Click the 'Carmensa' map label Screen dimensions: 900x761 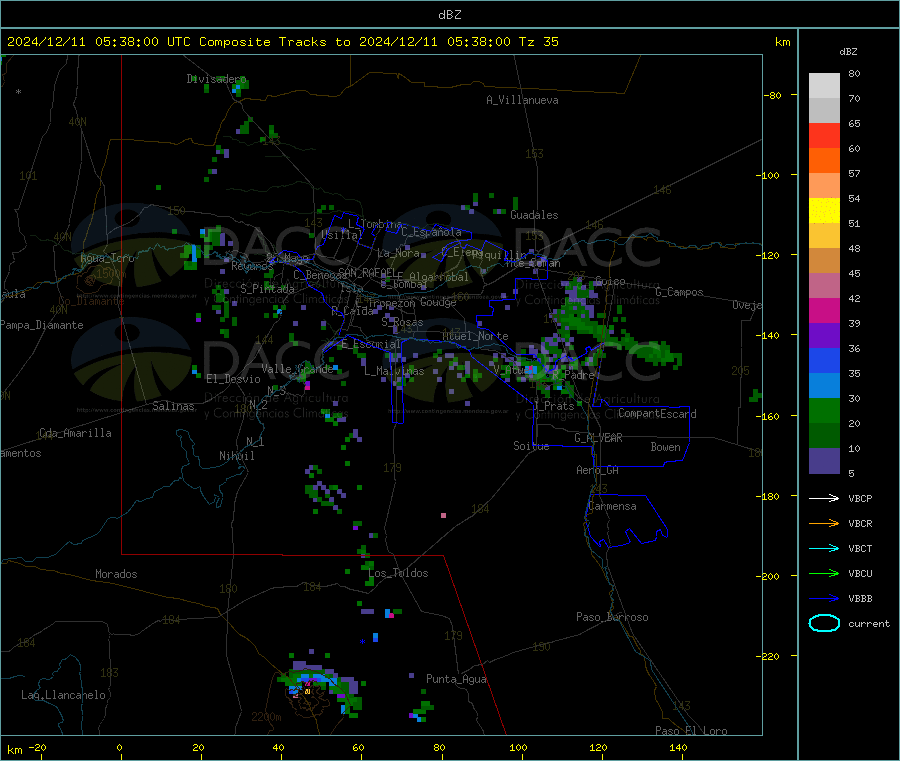pyautogui.click(x=612, y=507)
